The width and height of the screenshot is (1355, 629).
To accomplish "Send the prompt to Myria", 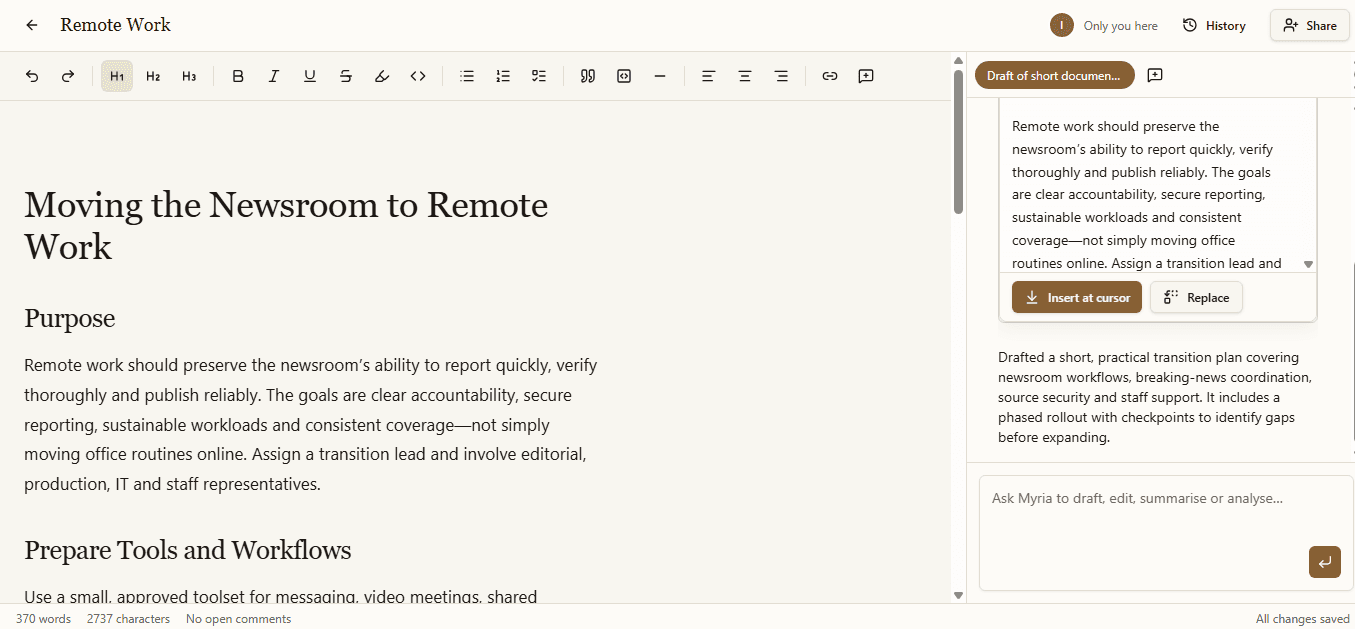I will click(1324, 562).
